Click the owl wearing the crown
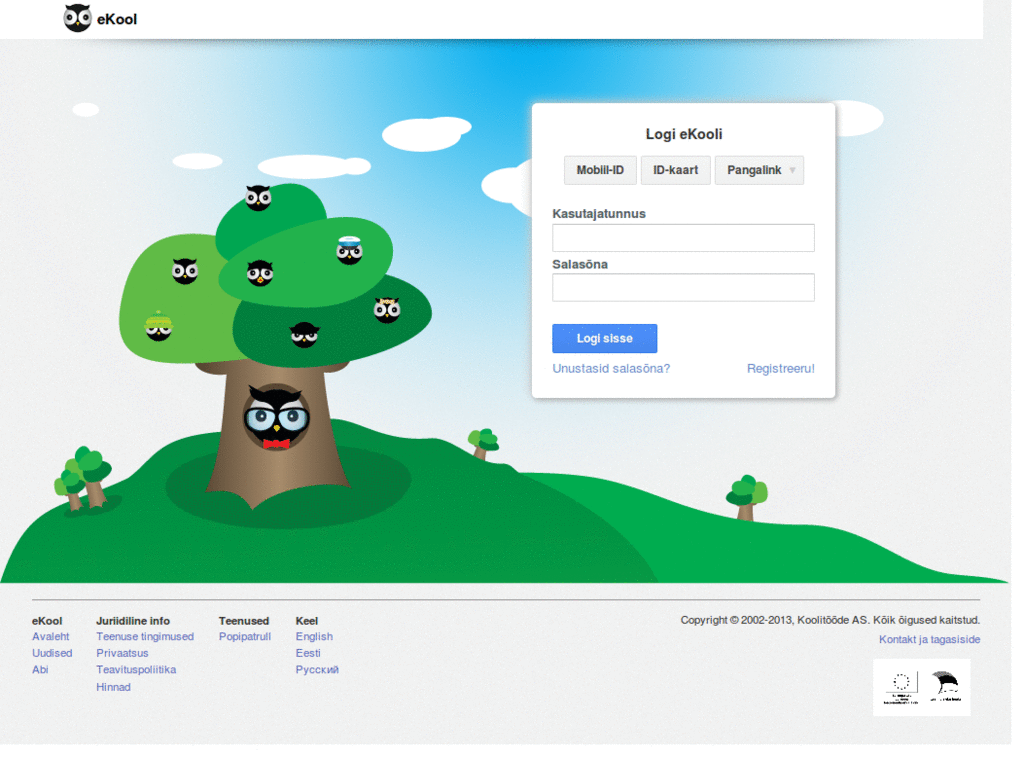The width and height of the screenshot is (1024, 757). [387, 310]
